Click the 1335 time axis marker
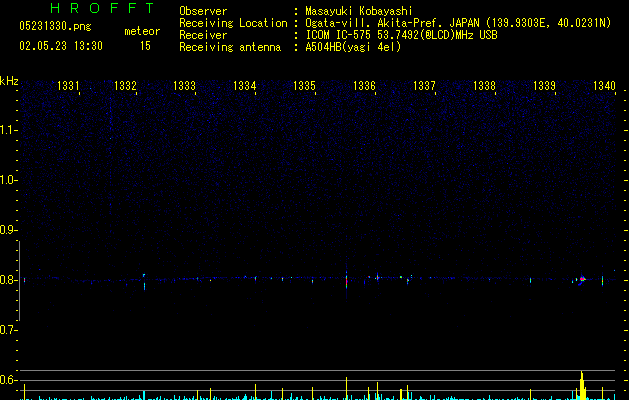629x400 pixels. (x=304, y=85)
